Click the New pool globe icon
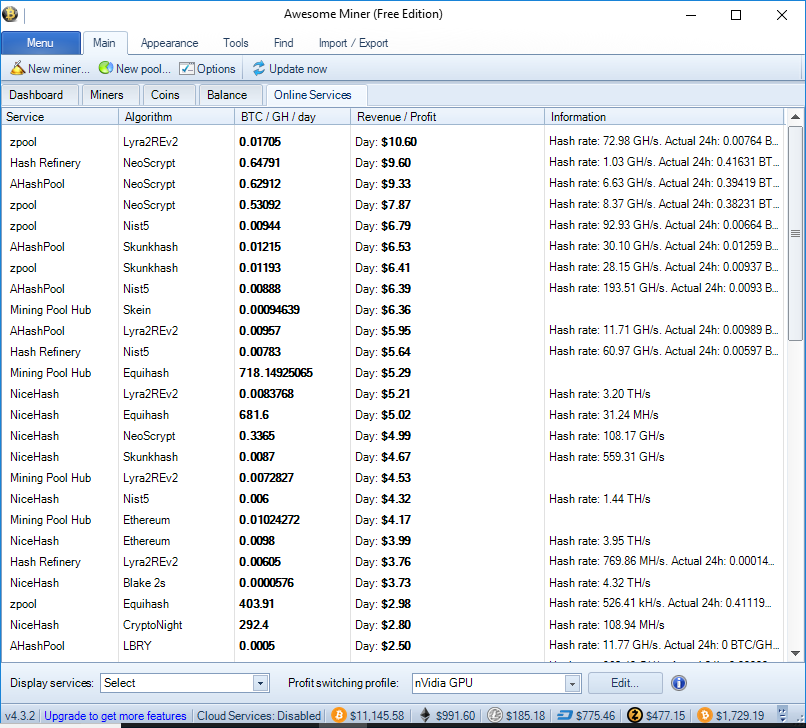The height and width of the screenshot is (728, 806). pyautogui.click(x=106, y=68)
